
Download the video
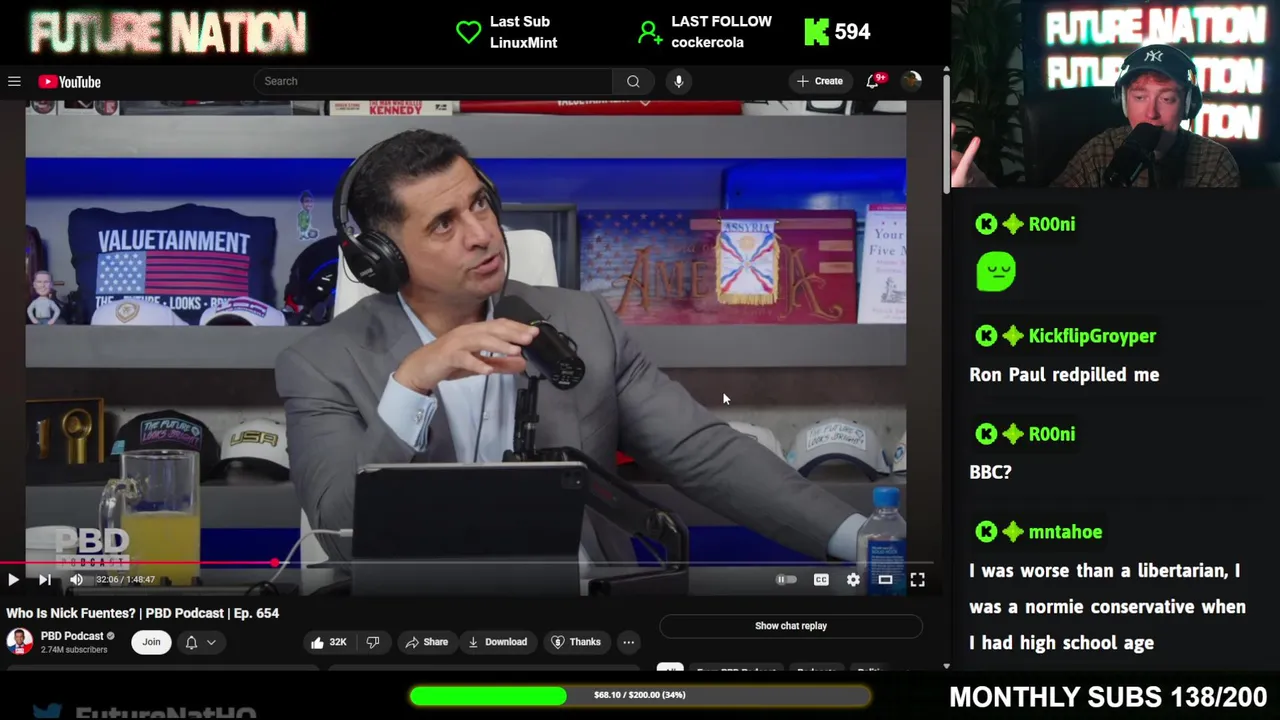click(x=497, y=642)
